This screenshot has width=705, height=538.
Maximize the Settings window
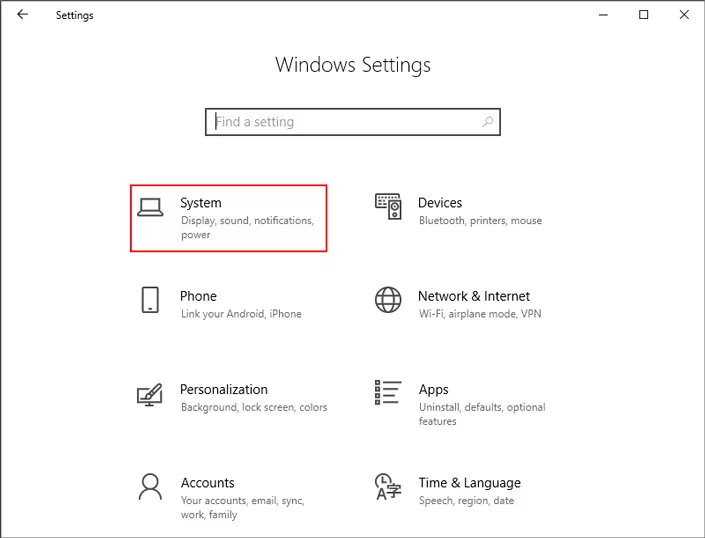click(644, 15)
